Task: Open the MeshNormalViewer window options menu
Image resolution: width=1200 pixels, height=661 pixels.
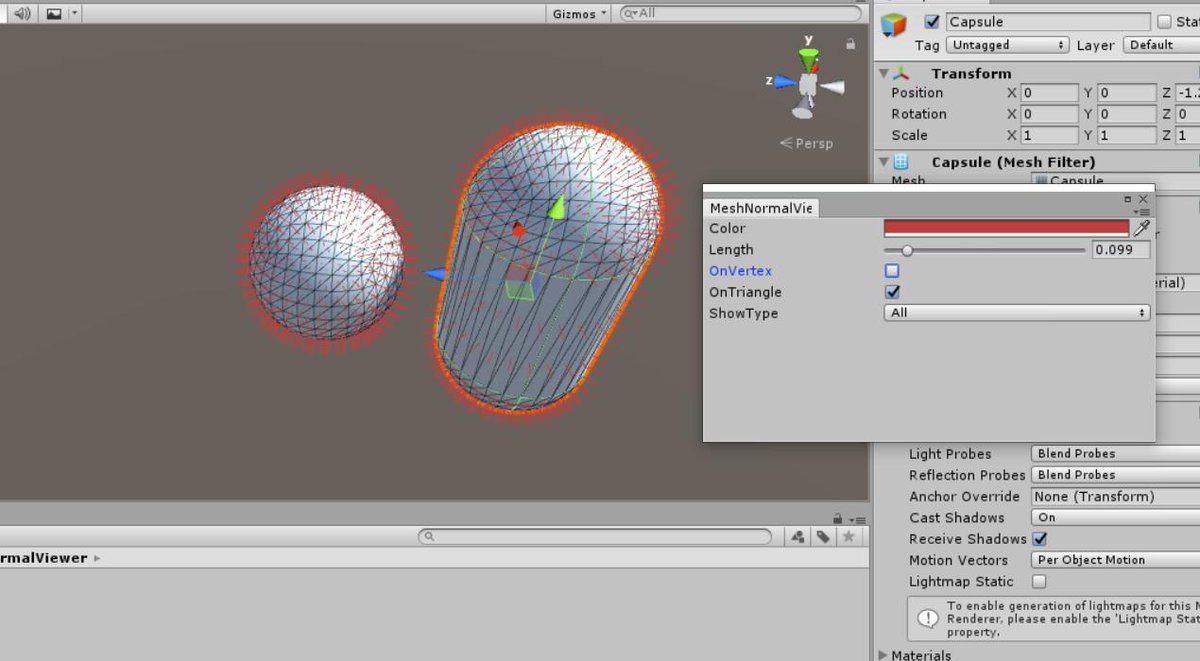Action: [1143, 212]
